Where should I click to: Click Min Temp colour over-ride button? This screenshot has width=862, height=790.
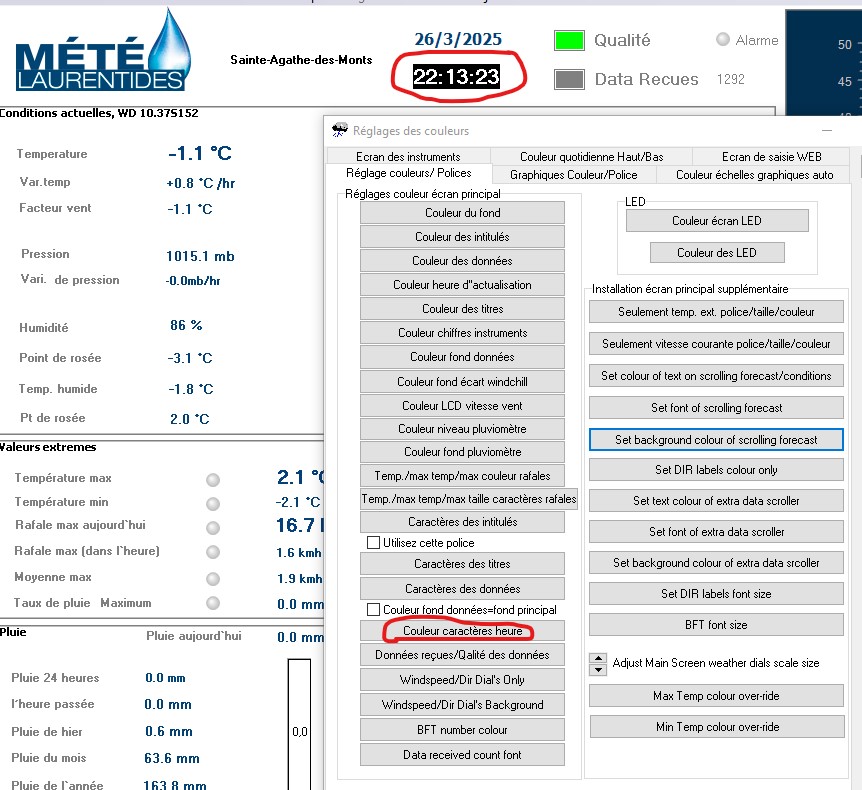(717, 727)
